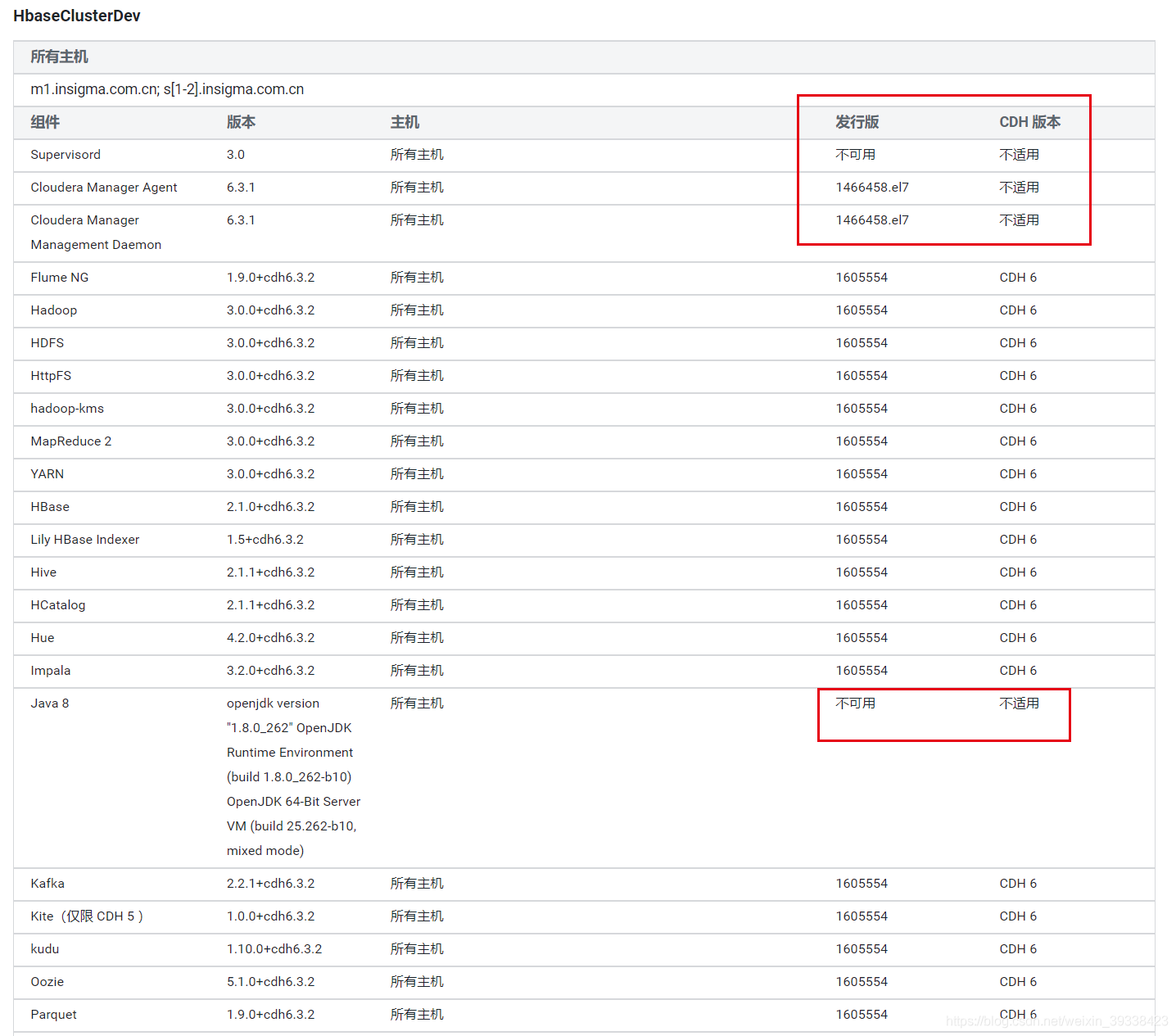Click 不适用 CDH value for Java 8
The height and width of the screenshot is (1036, 1176).
(x=1019, y=703)
